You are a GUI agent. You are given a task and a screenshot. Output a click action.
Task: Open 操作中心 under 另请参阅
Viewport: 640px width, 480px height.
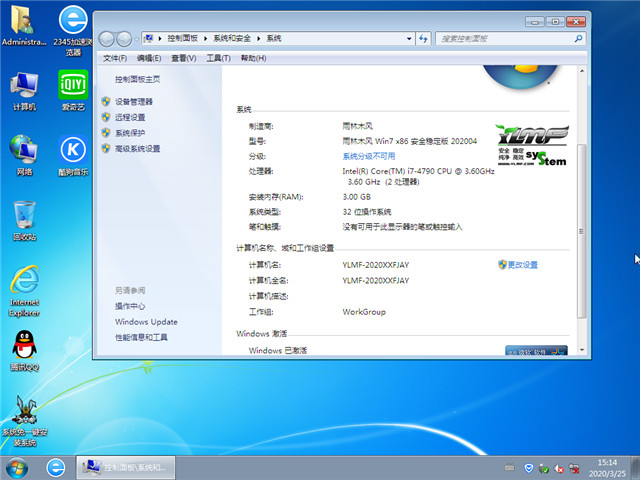click(130, 306)
